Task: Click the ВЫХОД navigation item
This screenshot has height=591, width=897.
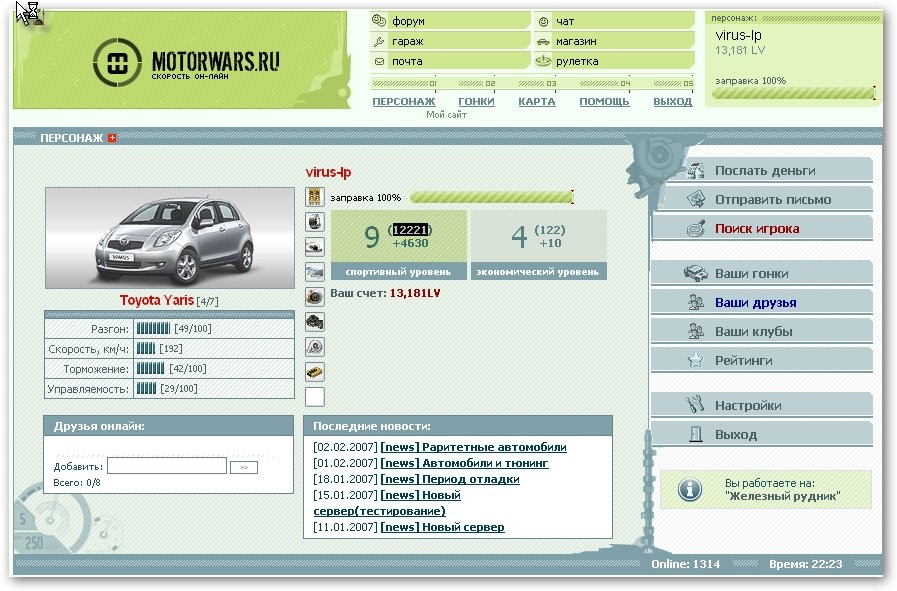Action: click(x=673, y=101)
